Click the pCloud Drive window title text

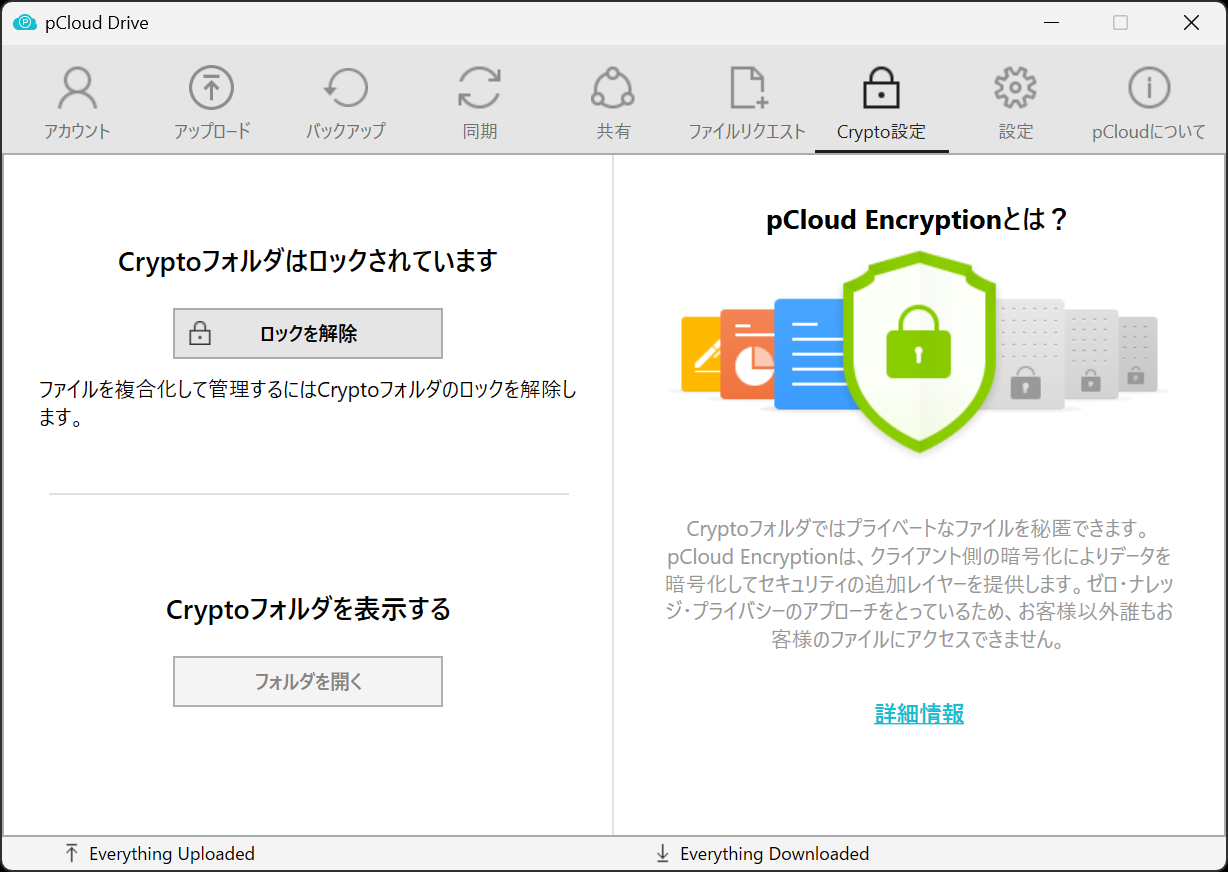pyautogui.click(x=97, y=22)
